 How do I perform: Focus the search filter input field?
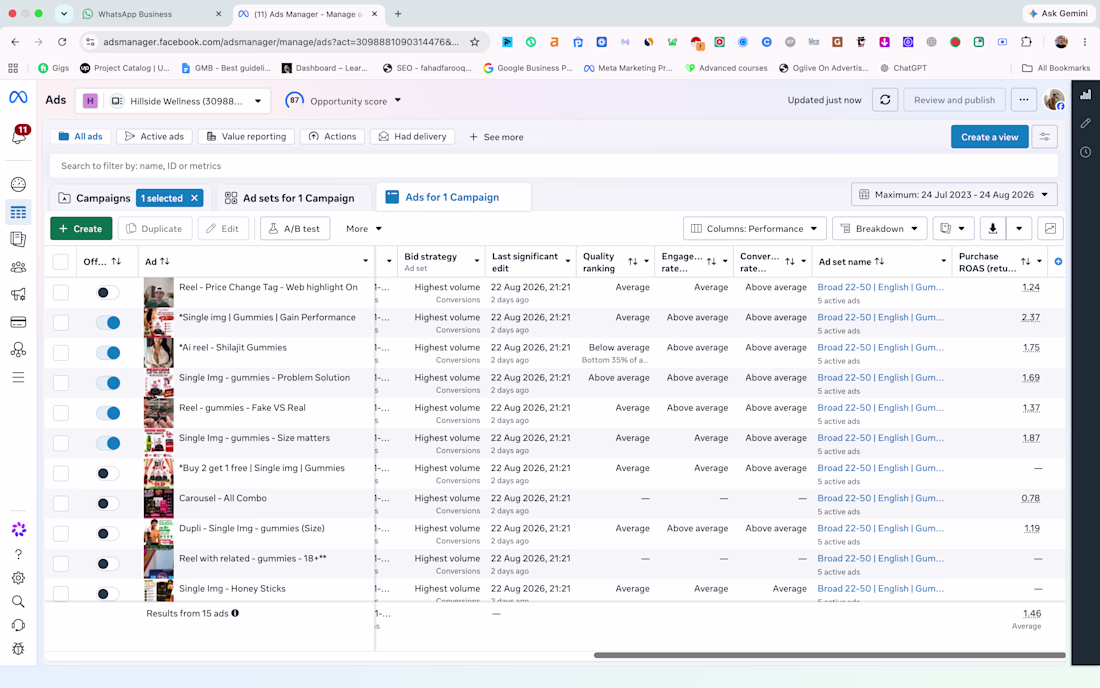[x=554, y=166]
